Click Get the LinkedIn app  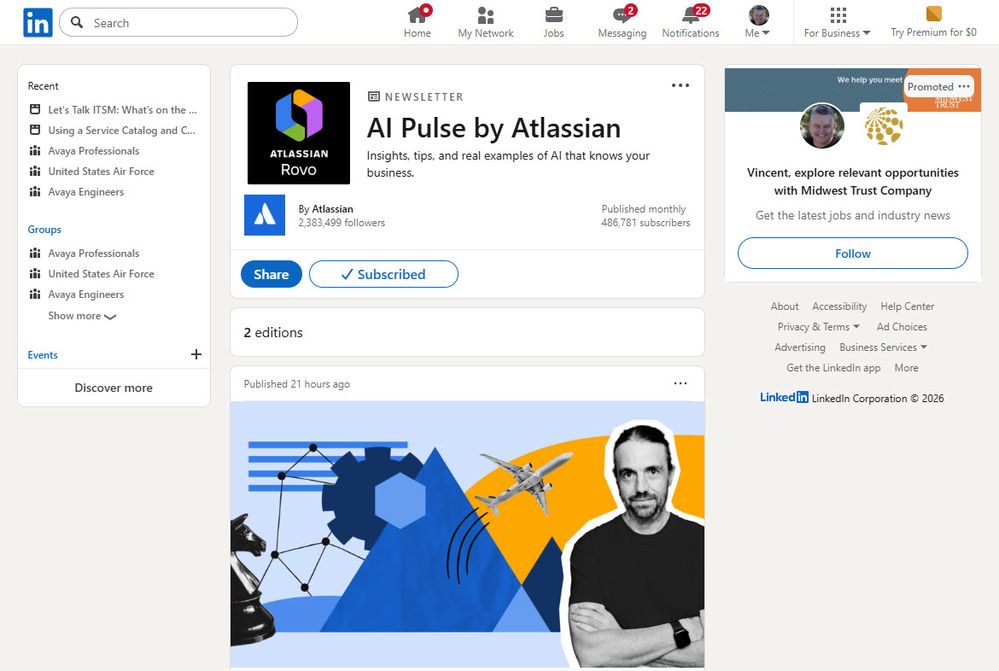[833, 368]
